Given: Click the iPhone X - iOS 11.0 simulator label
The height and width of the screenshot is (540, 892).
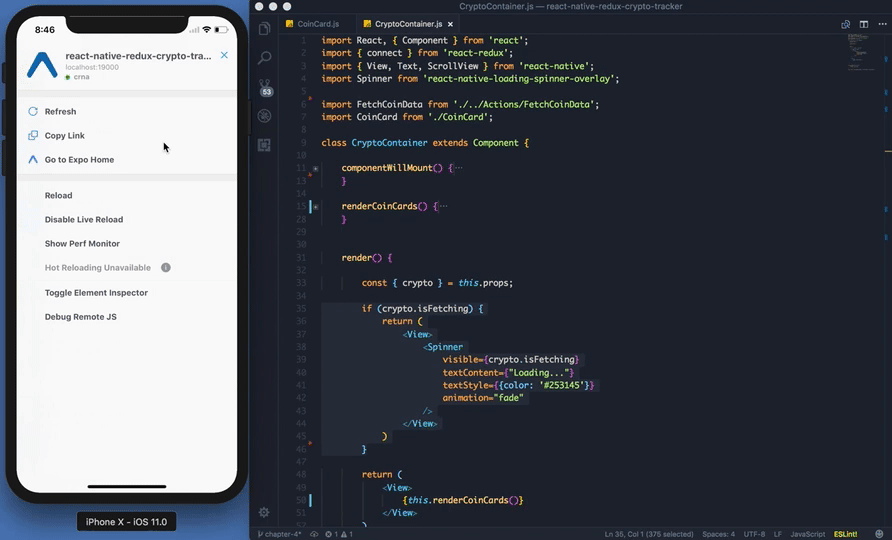Looking at the screenshot, I should coord(126,522).
